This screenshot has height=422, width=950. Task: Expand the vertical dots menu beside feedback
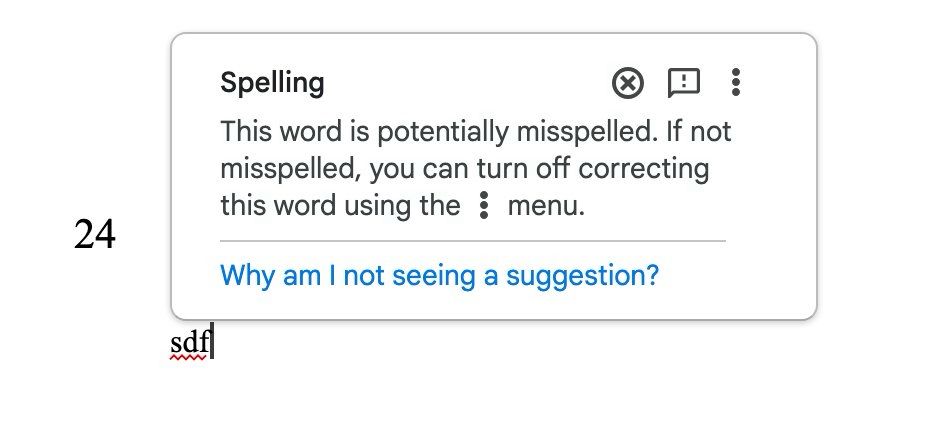(x=736, y=83)
